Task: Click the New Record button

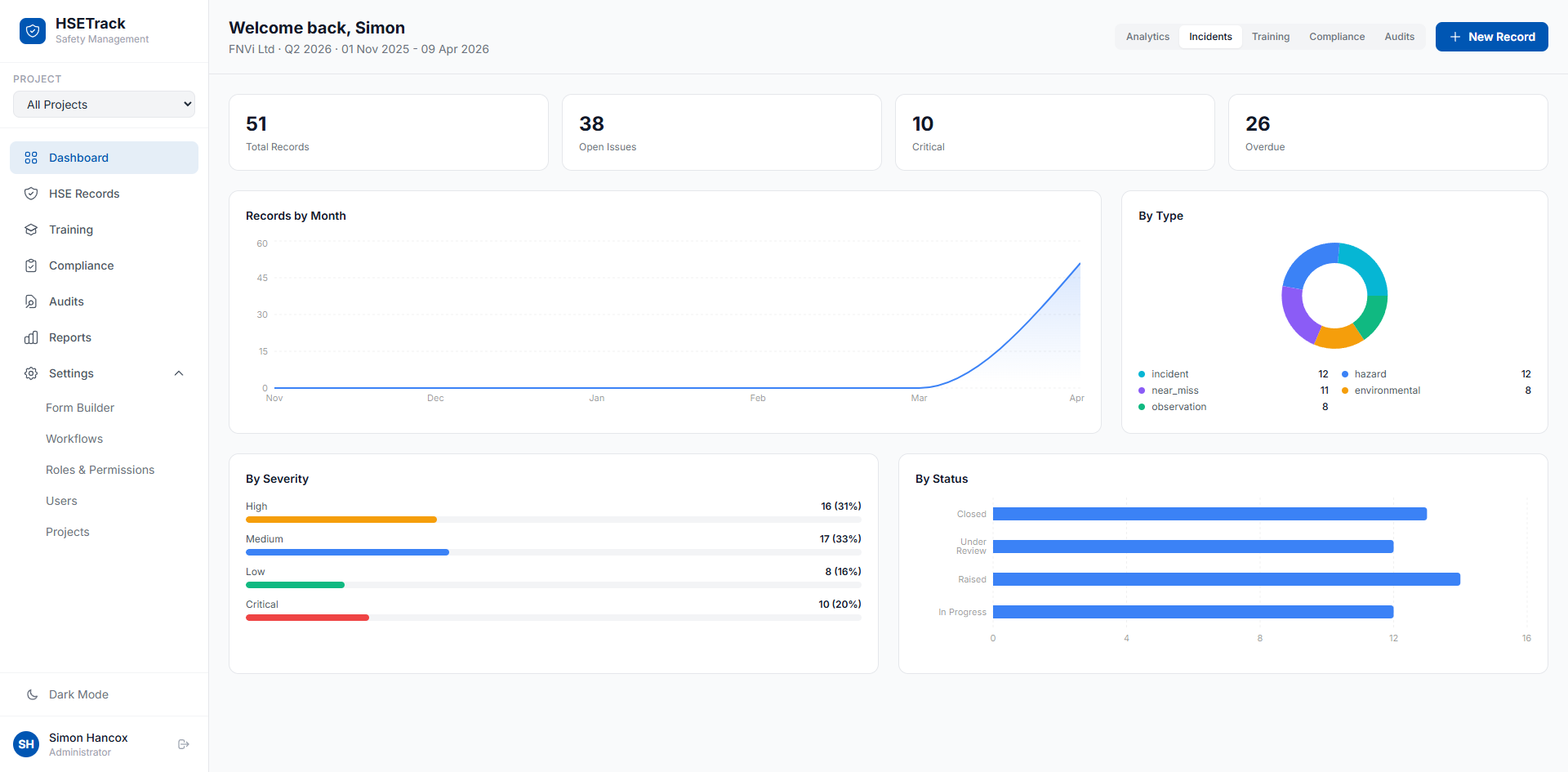Action: (1491, 37)
